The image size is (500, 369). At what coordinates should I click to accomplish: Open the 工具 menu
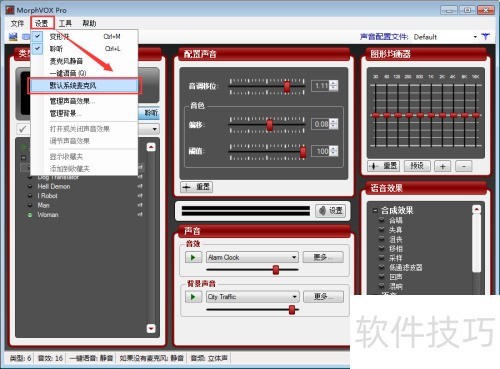[65, 23]
